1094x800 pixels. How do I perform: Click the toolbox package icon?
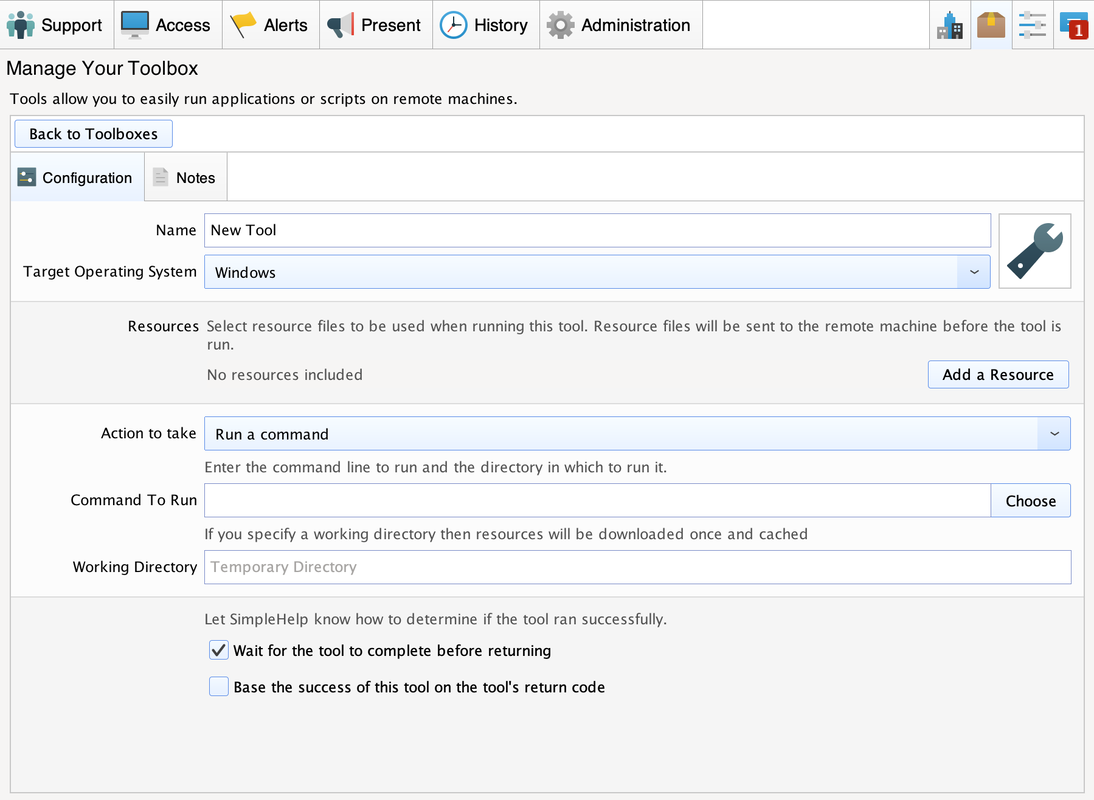(x=991, y=25)
